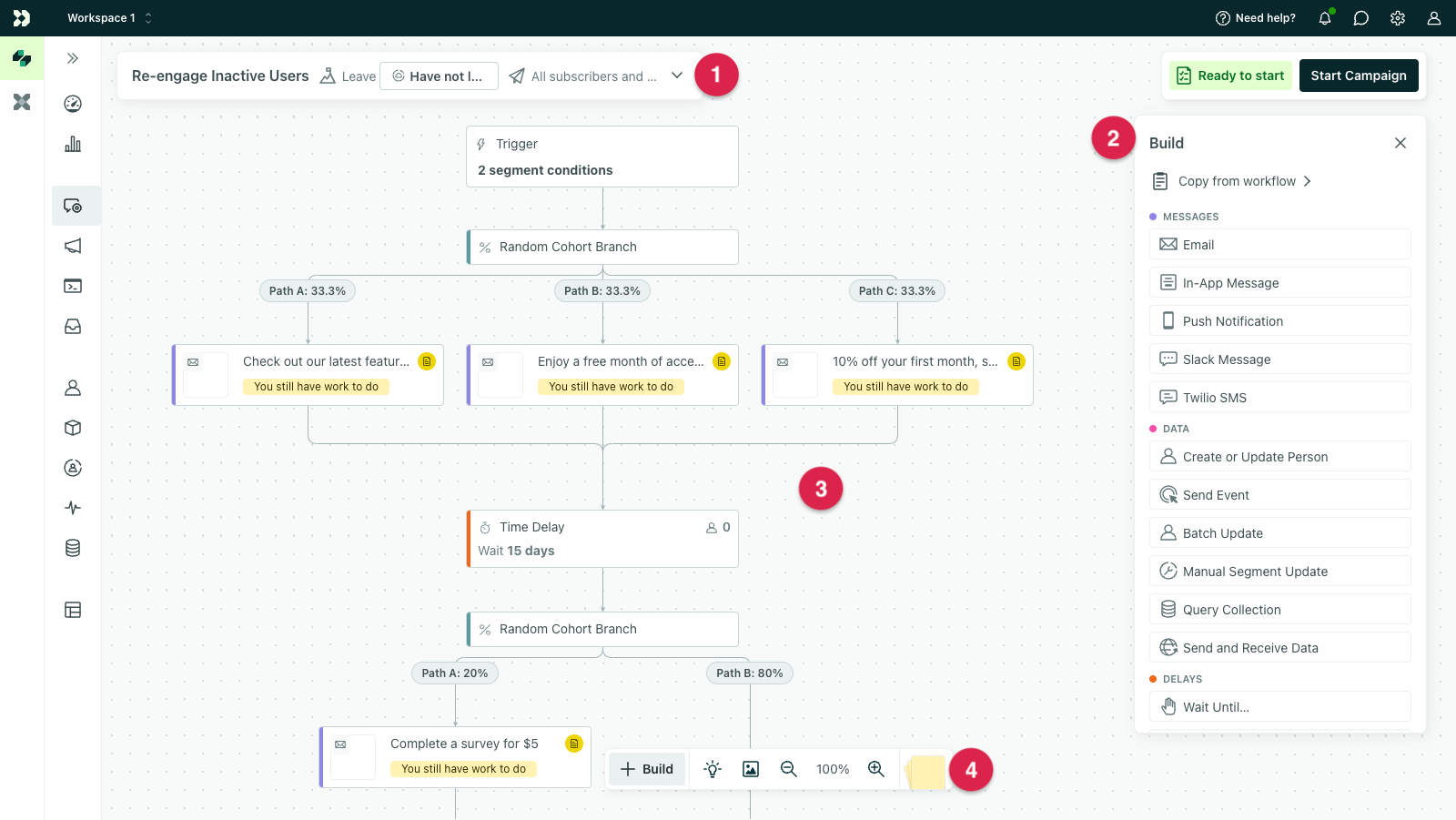The image size is (1456, 820).
Task: Add a Query Collection block
Action: (x=1280, y=609)
